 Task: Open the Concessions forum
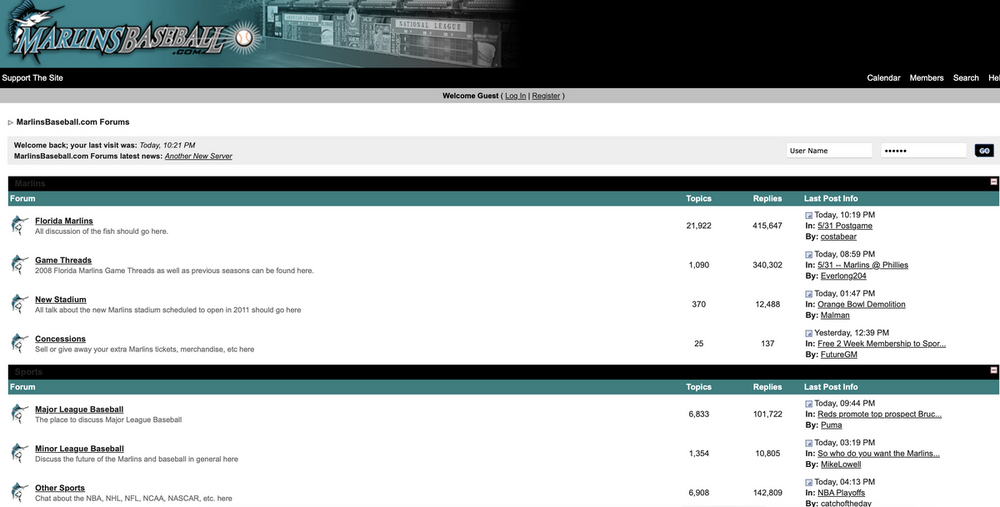point(60,339)
